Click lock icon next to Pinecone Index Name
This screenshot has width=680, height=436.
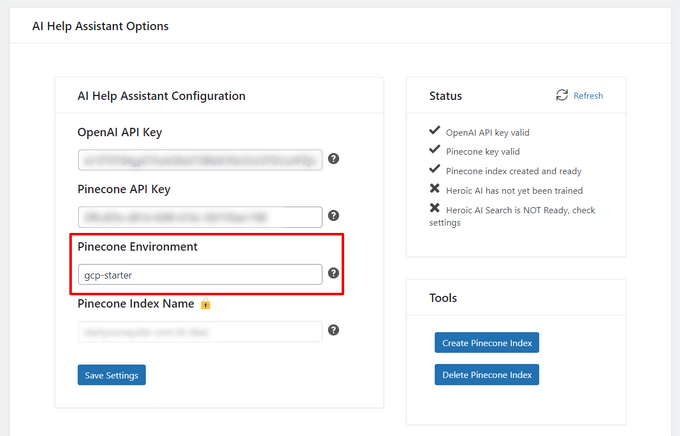205,303
